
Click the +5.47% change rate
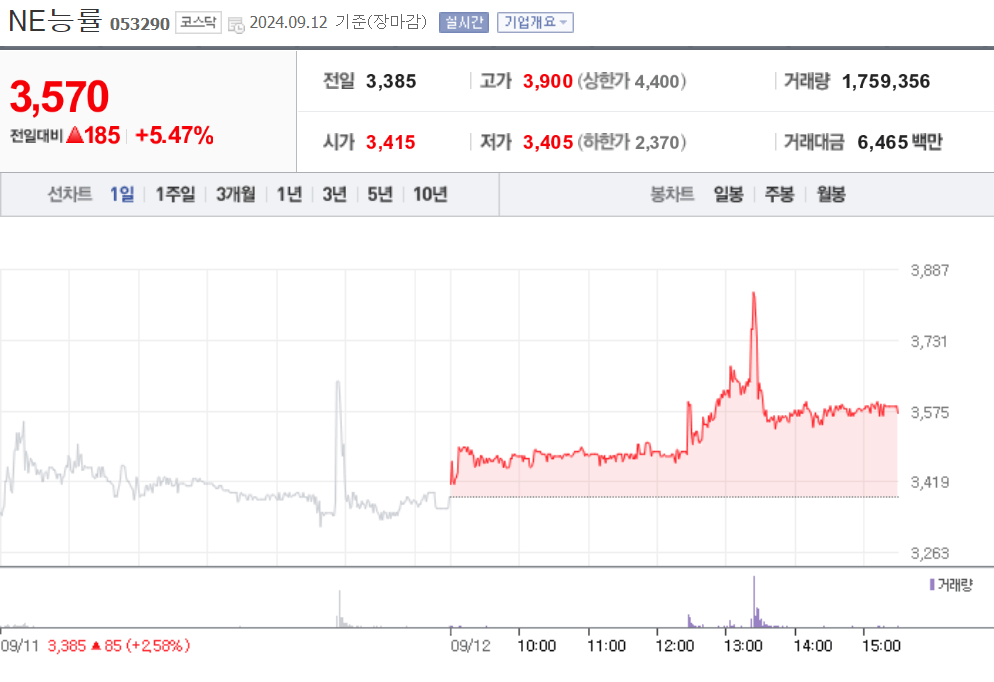tap(174, 136)
